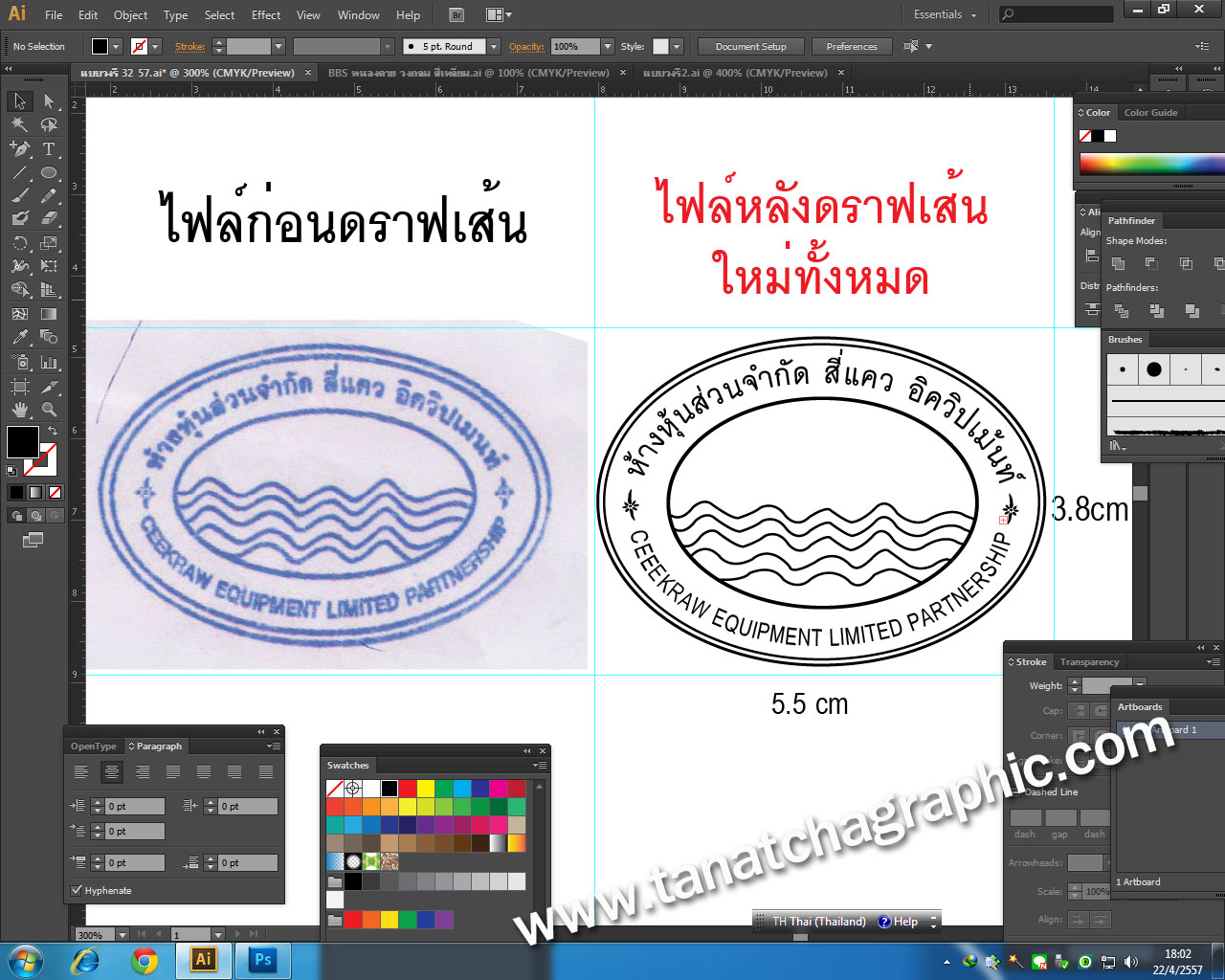1225x980 pixels.
Task: Select the Line Segment tool
Action: click(20, 173)
